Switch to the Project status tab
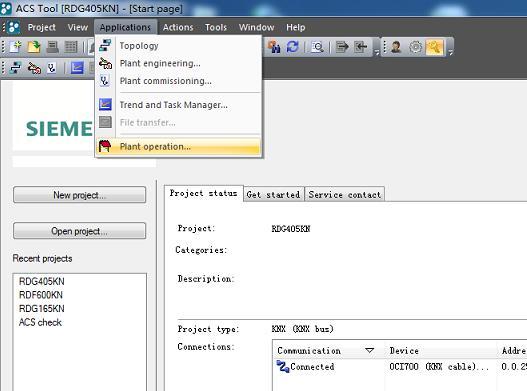527x391 pixels. [203, 193]
